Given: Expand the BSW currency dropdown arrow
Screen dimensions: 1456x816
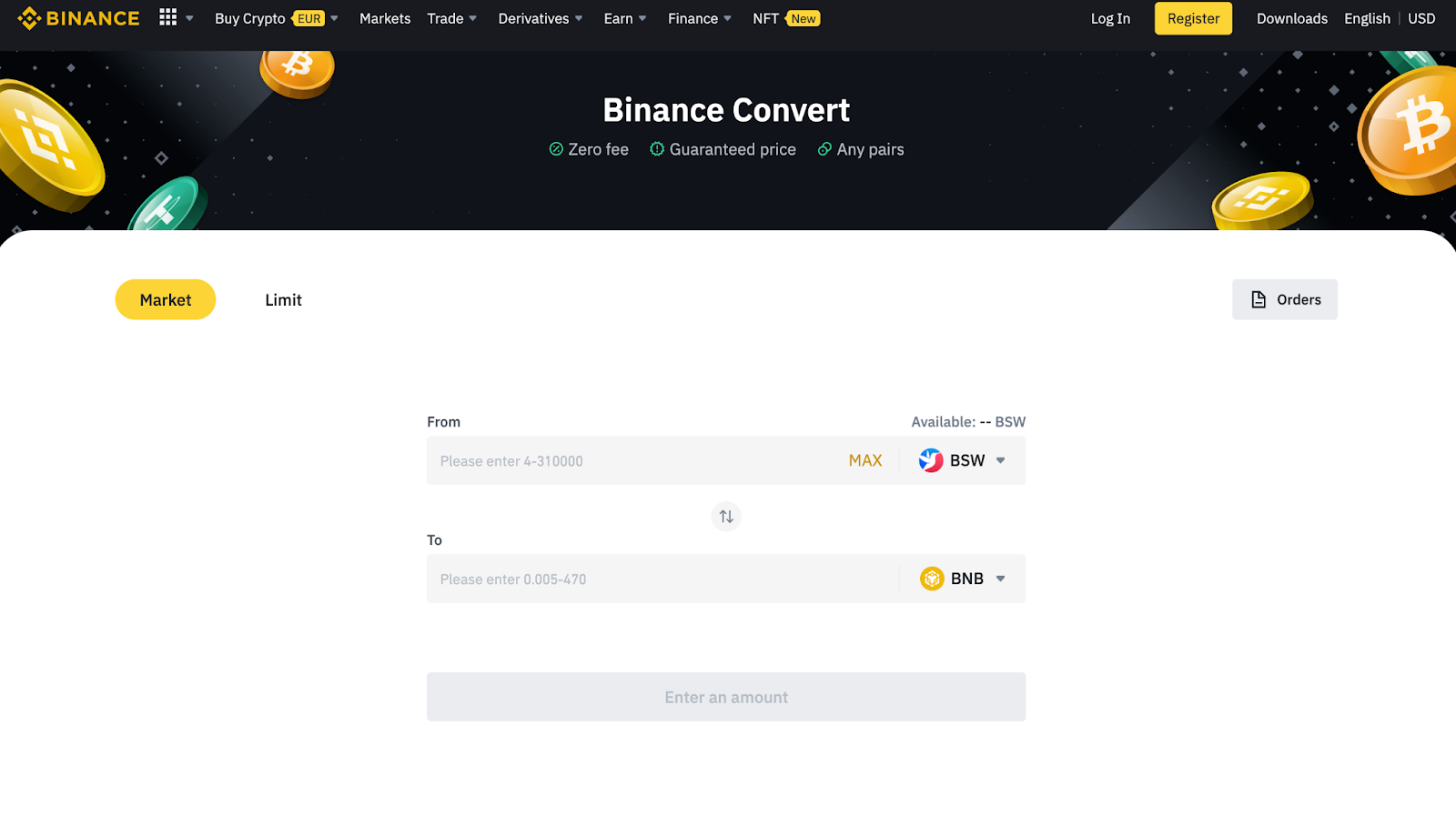Looking at the screenshot, I should click(x=1000, y=460).
